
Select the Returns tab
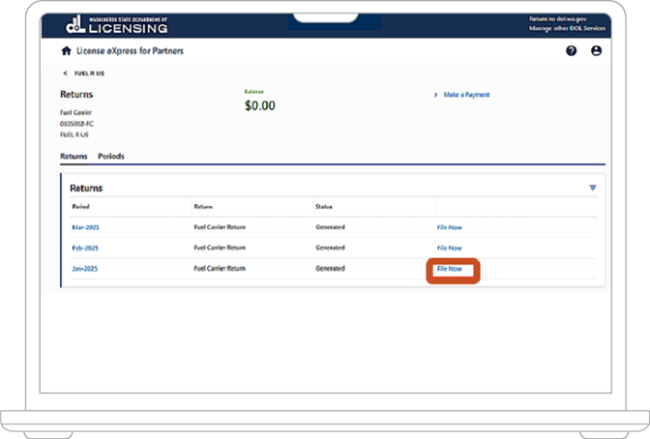(74, 156)
